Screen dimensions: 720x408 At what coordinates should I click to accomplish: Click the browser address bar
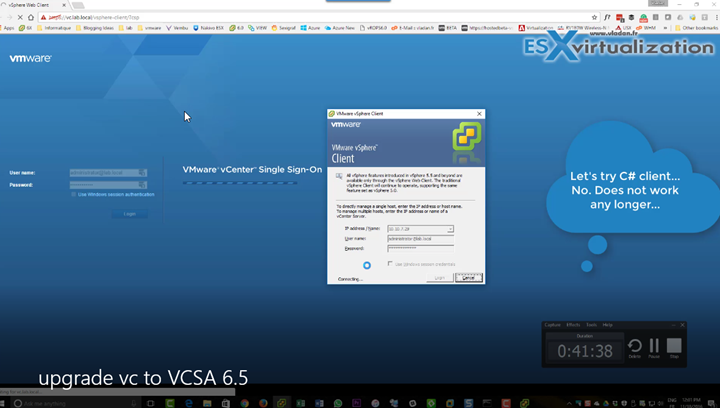(317, 17)
